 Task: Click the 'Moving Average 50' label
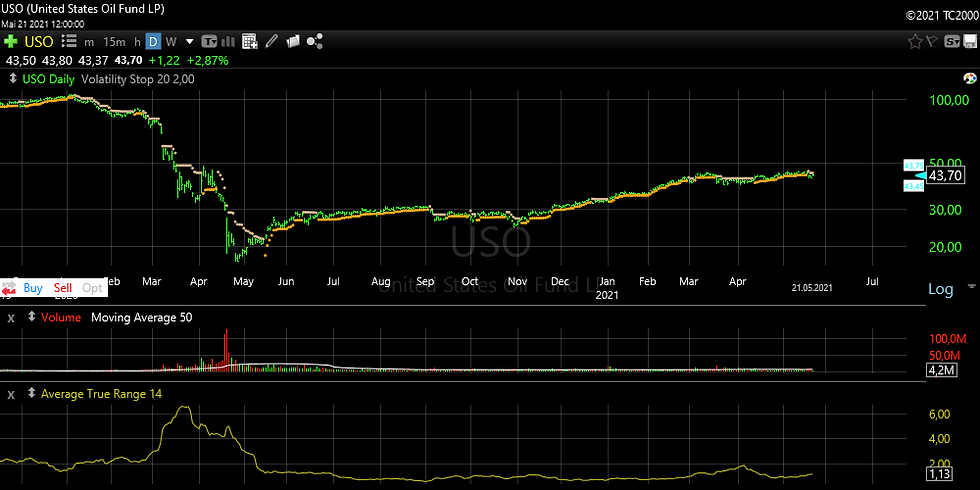141,318
